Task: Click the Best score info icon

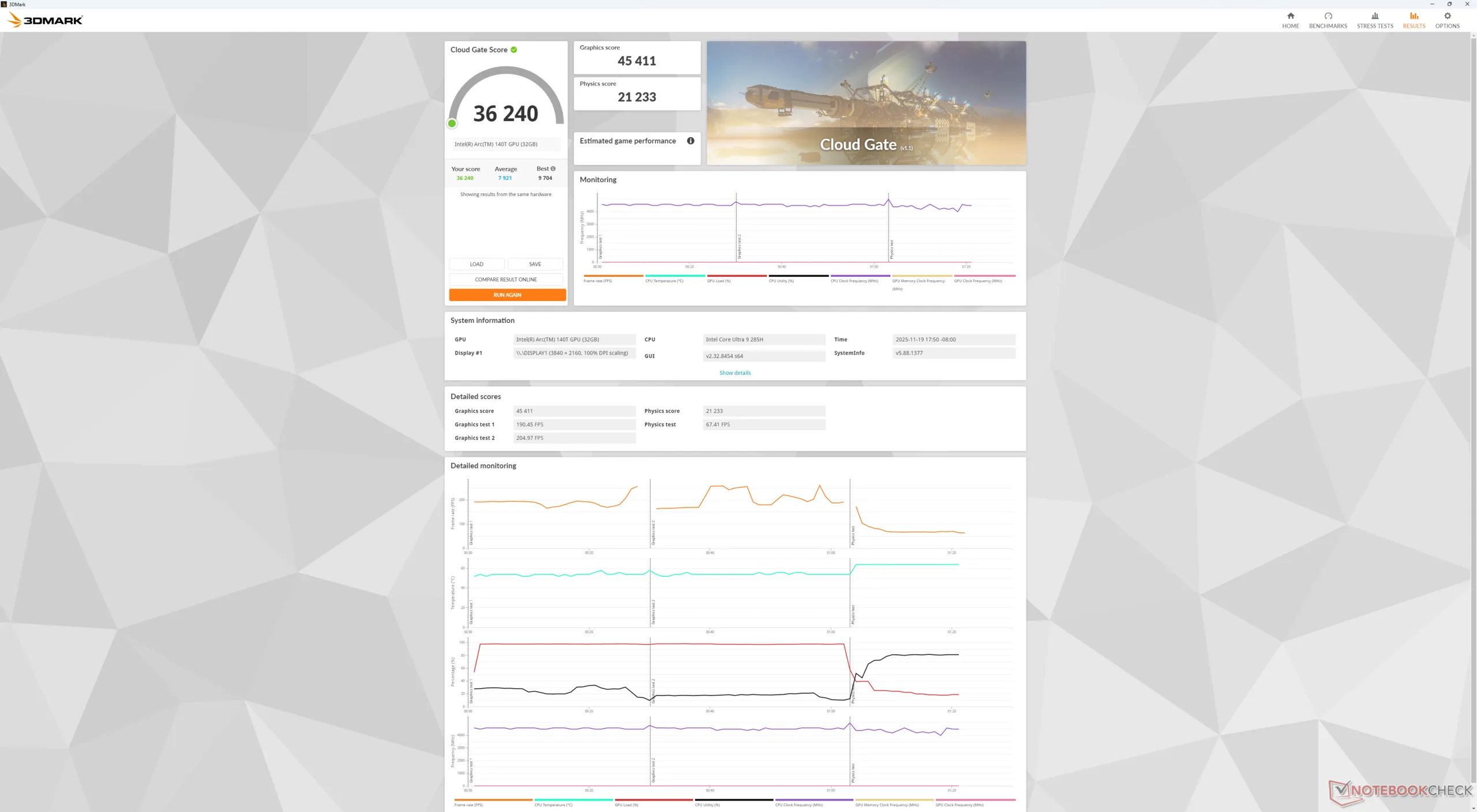Action: (553, 169)
